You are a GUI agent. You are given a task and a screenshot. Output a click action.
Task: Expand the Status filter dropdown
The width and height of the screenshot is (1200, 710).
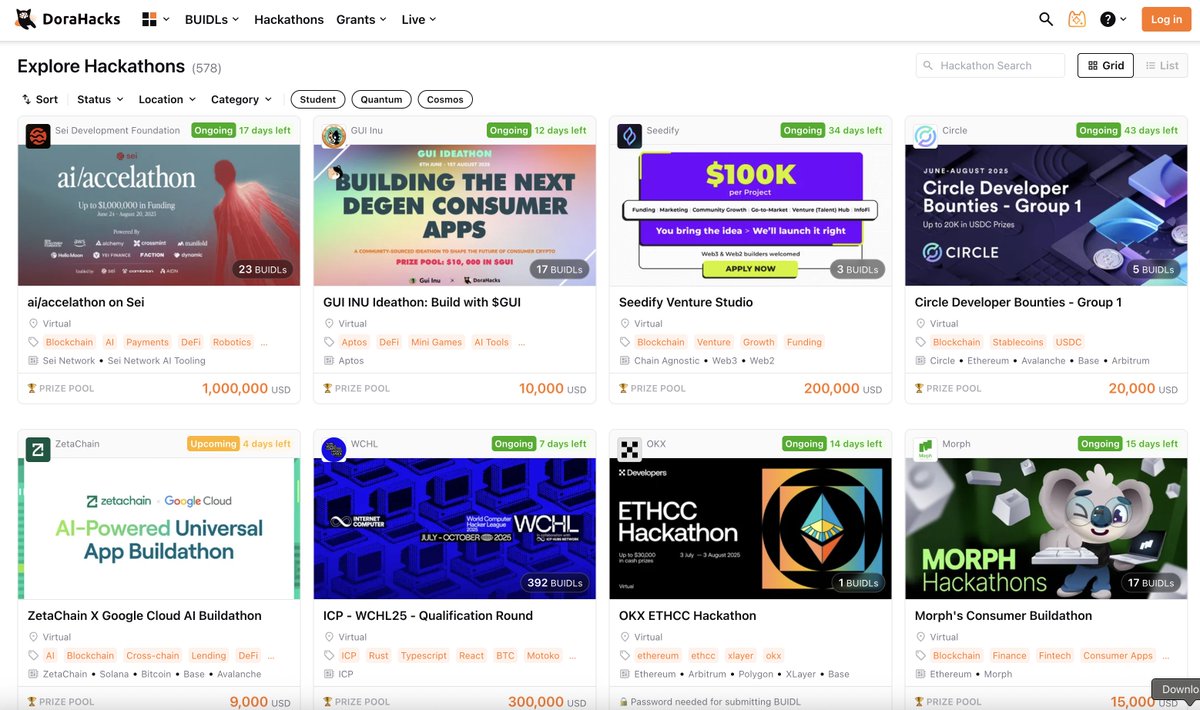pyautogui.click(x=100, y=99)
